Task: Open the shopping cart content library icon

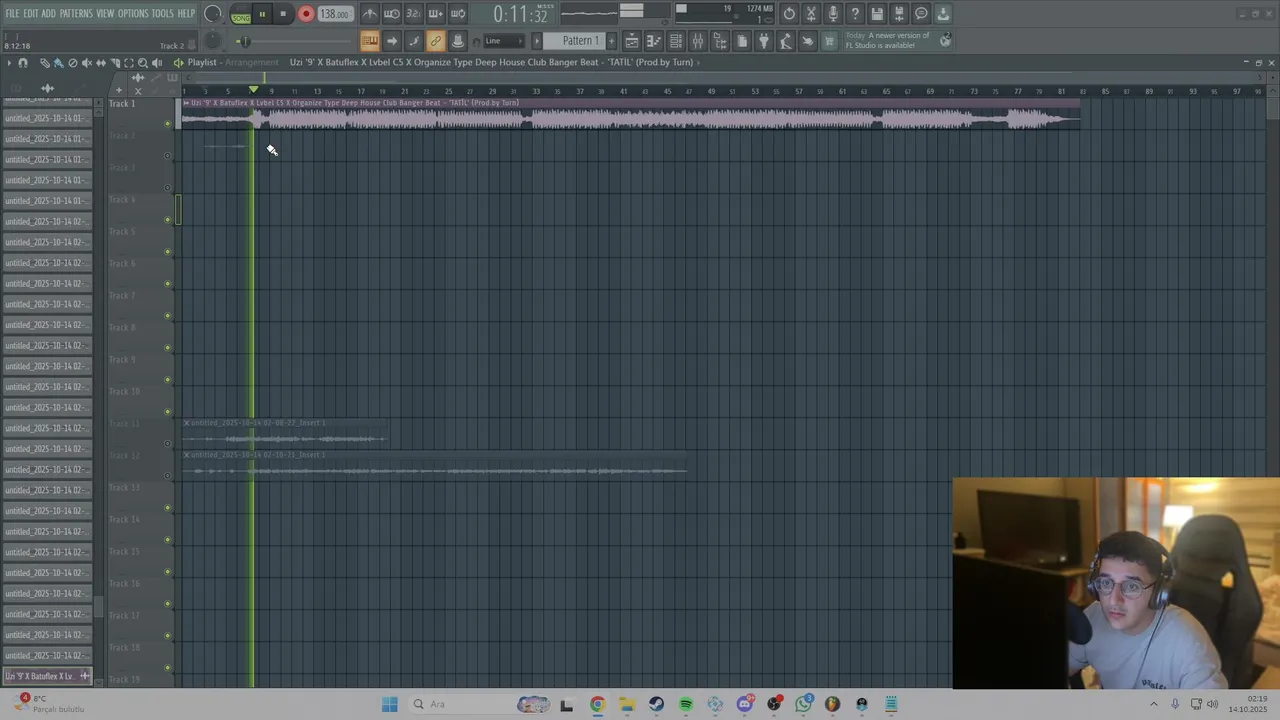Action: pos(829,41)
